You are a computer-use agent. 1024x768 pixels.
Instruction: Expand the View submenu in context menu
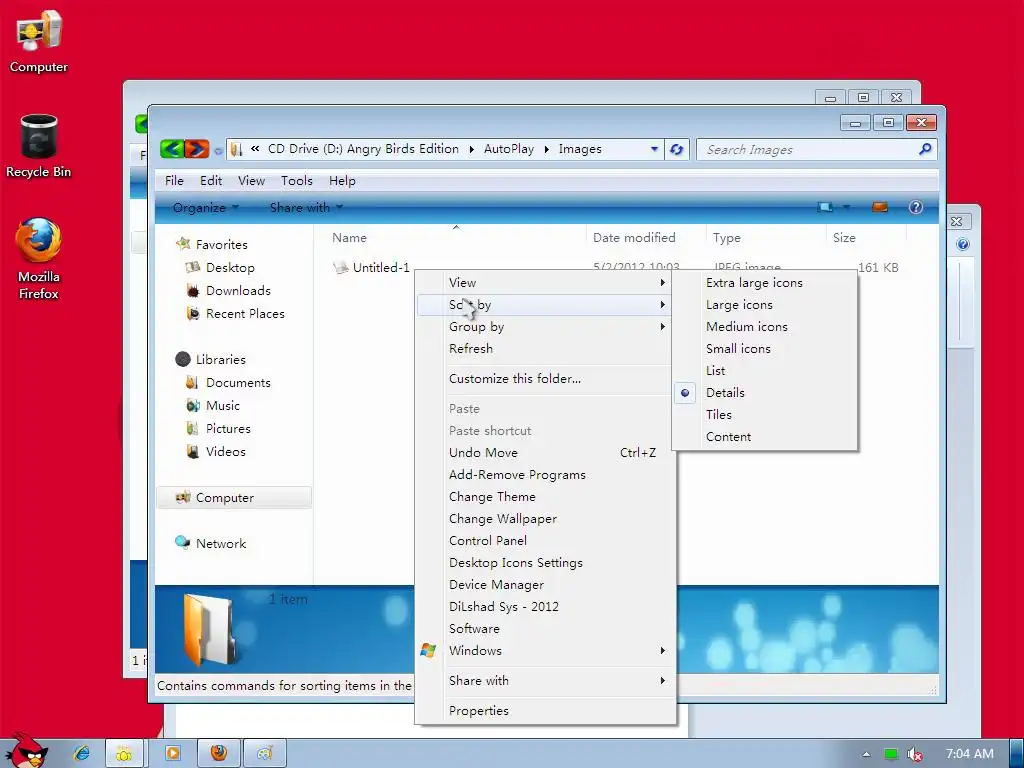pyautogui.click(x=545, y=283)
